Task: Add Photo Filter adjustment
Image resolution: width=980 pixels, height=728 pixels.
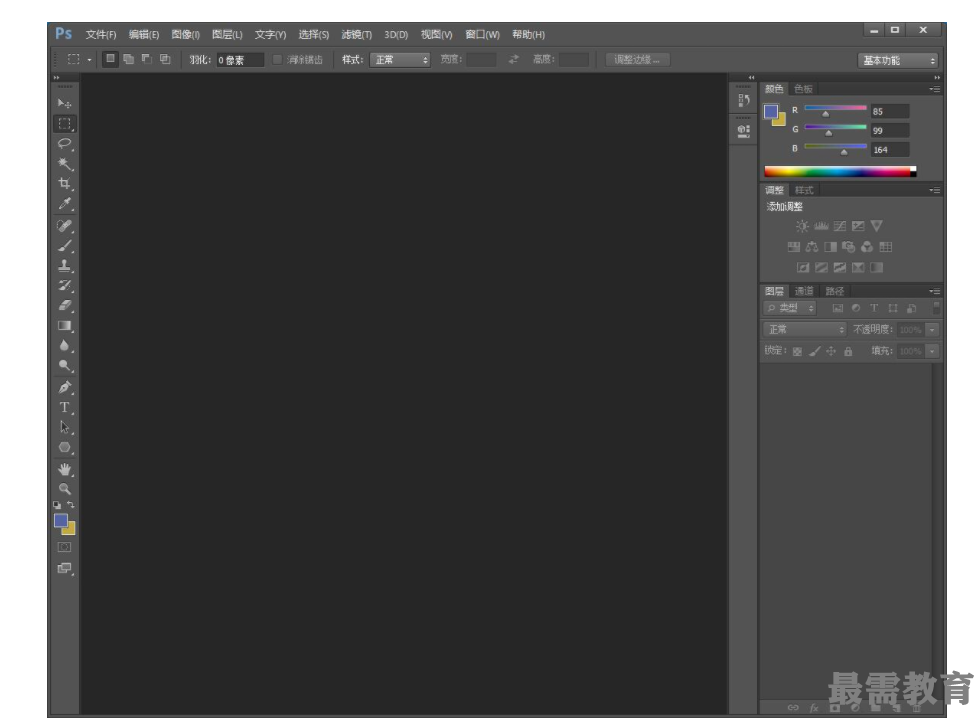Action: click(849, 247)
